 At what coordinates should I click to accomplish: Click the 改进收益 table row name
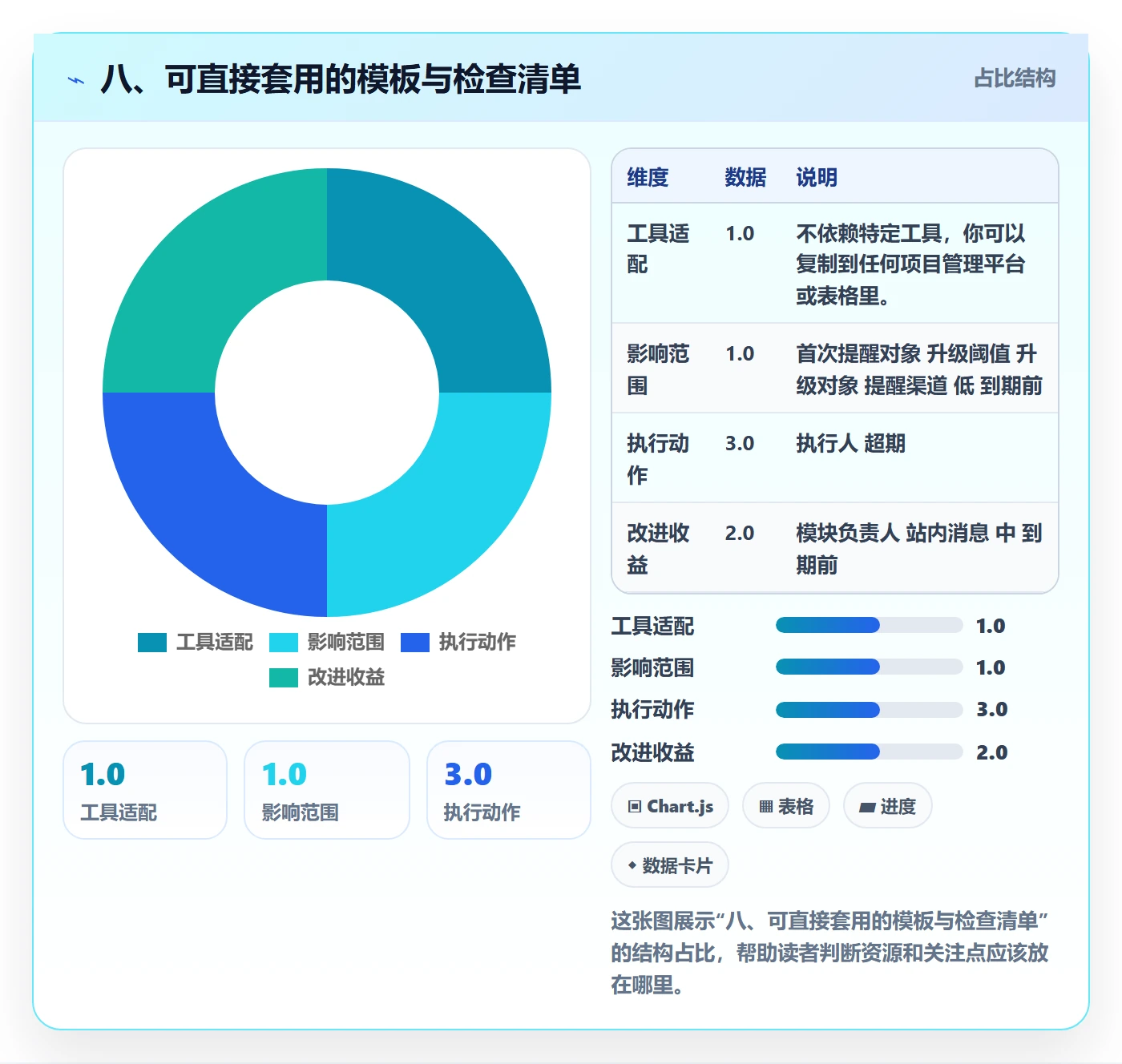(658, 549)
